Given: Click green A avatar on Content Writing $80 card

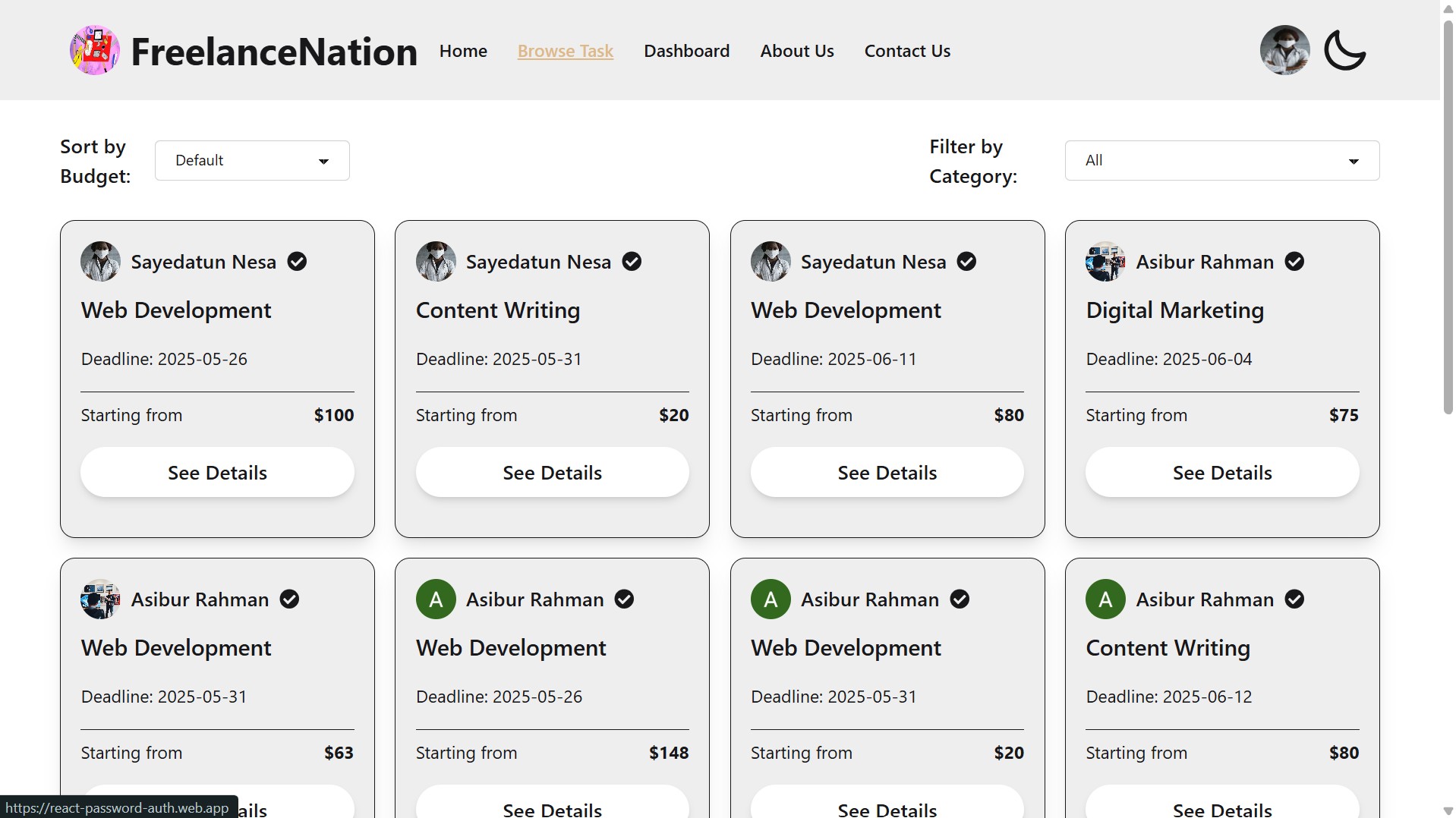Looking at the screenshot, I should point(1105,599).
